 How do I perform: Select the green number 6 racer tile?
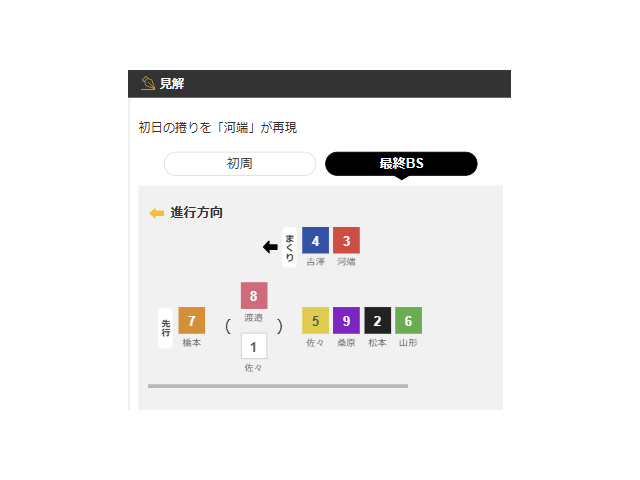[x=408, y=320]
